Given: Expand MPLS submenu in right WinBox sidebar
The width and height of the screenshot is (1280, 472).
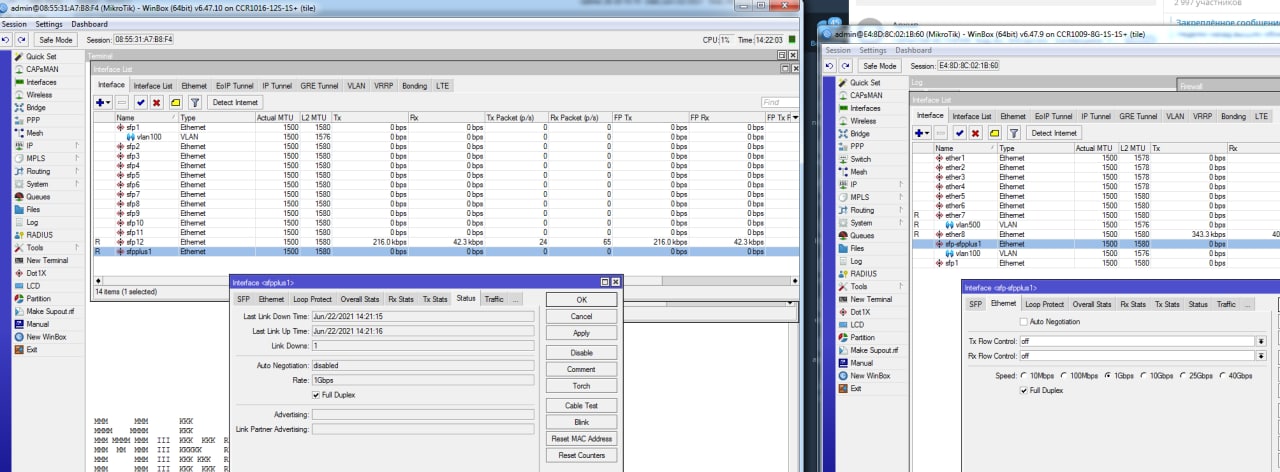Looking at the screenshot, I should pos(900,197).
